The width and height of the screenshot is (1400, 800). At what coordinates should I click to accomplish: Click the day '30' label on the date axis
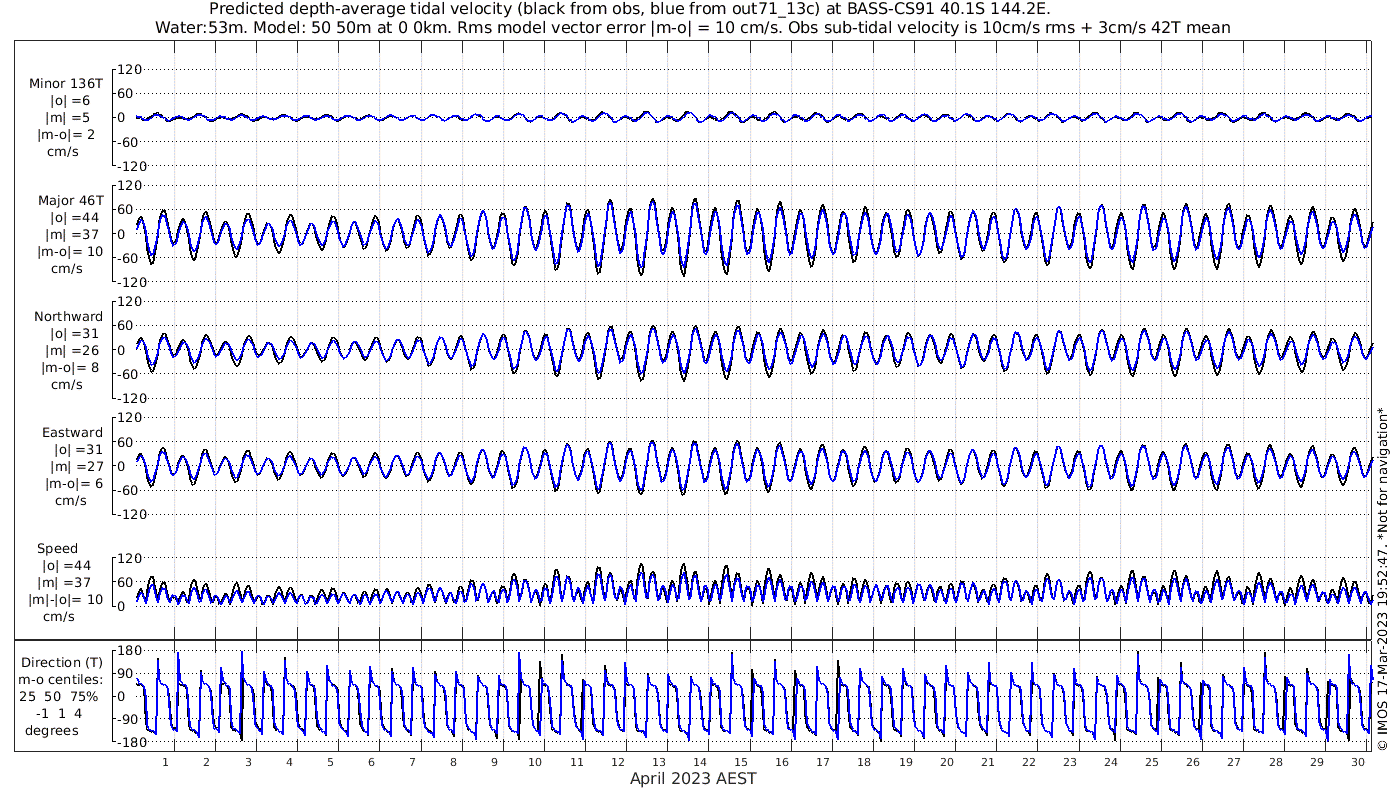pyautogui.click(x=1357, y=762)
